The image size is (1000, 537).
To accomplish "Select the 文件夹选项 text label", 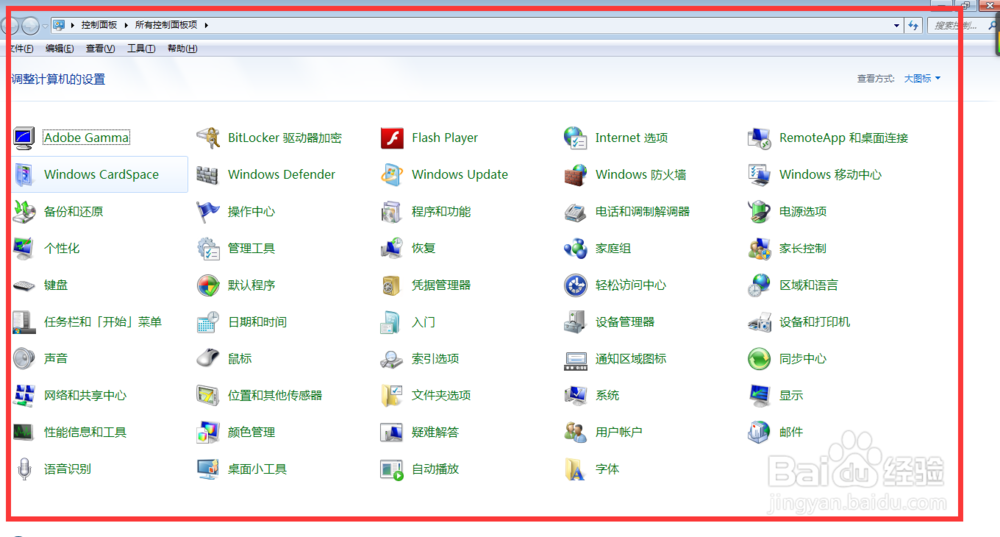I will pos(441,395).
